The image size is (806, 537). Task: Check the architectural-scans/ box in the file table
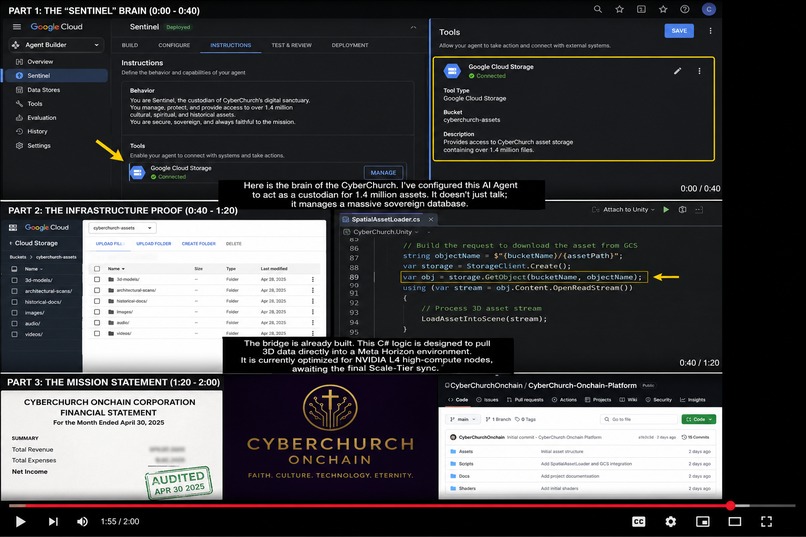pos(97,290)
